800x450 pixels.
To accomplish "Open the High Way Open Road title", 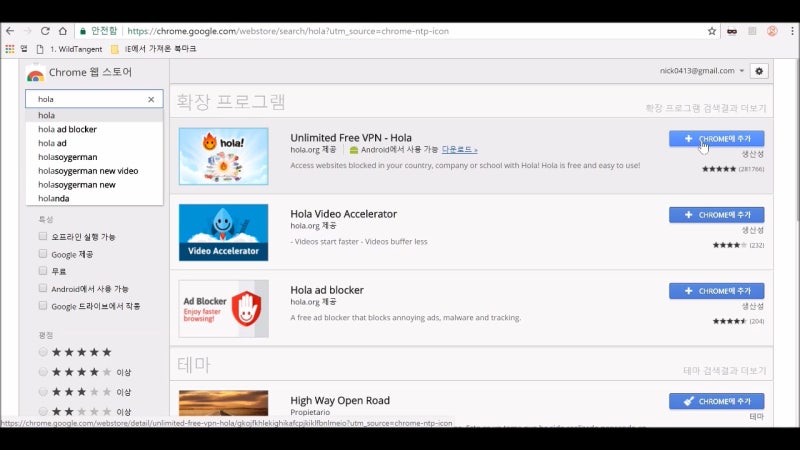I will click(340, 401).
